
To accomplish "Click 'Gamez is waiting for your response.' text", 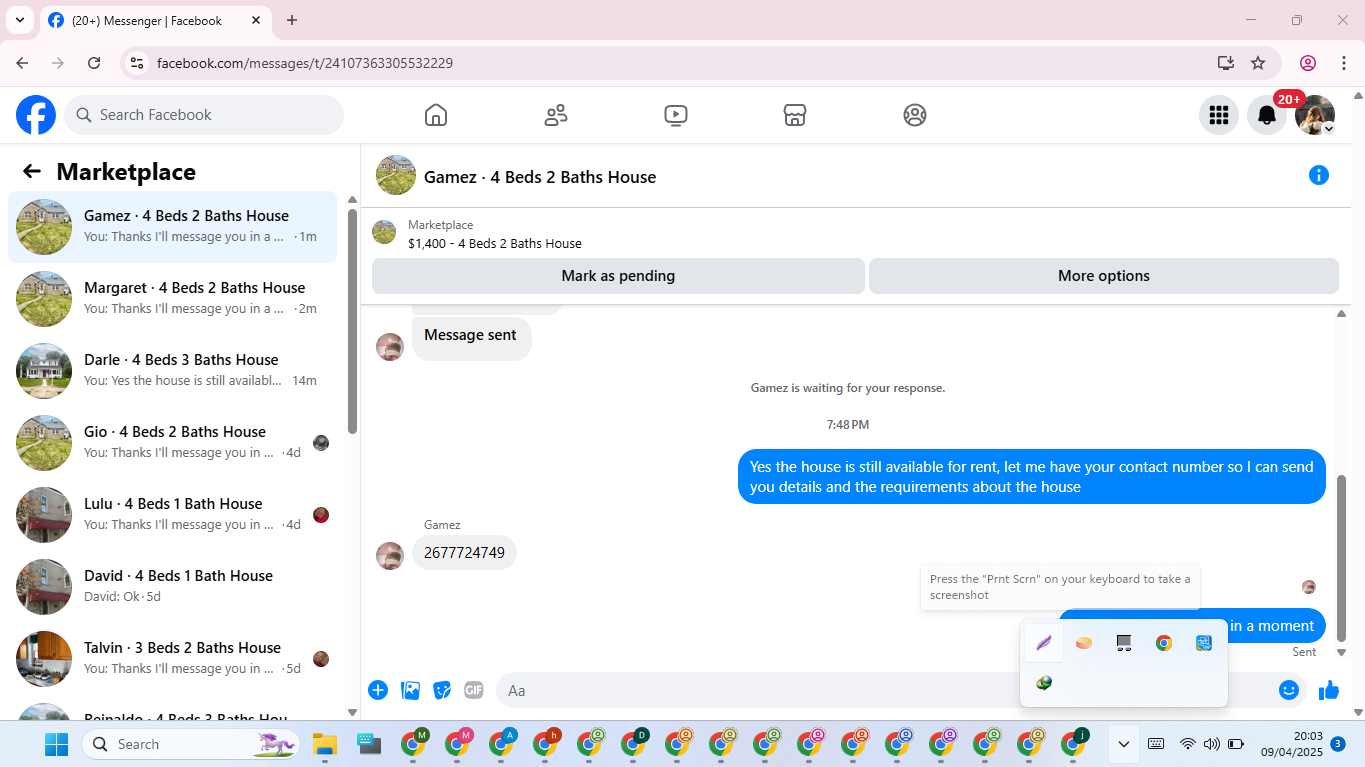I will 848,388.
